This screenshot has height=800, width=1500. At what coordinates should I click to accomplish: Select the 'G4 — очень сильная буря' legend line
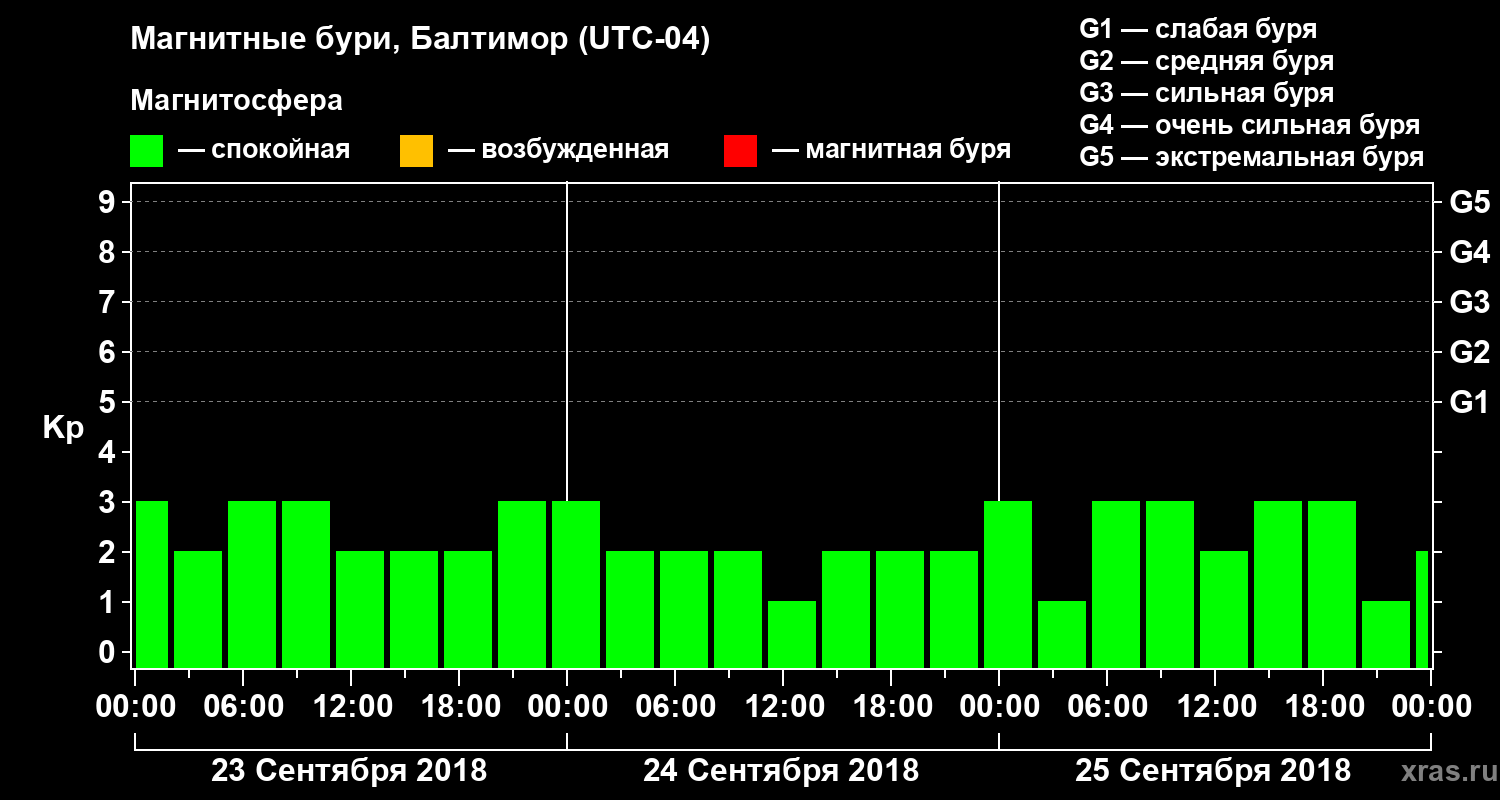tap(1250, 125)
